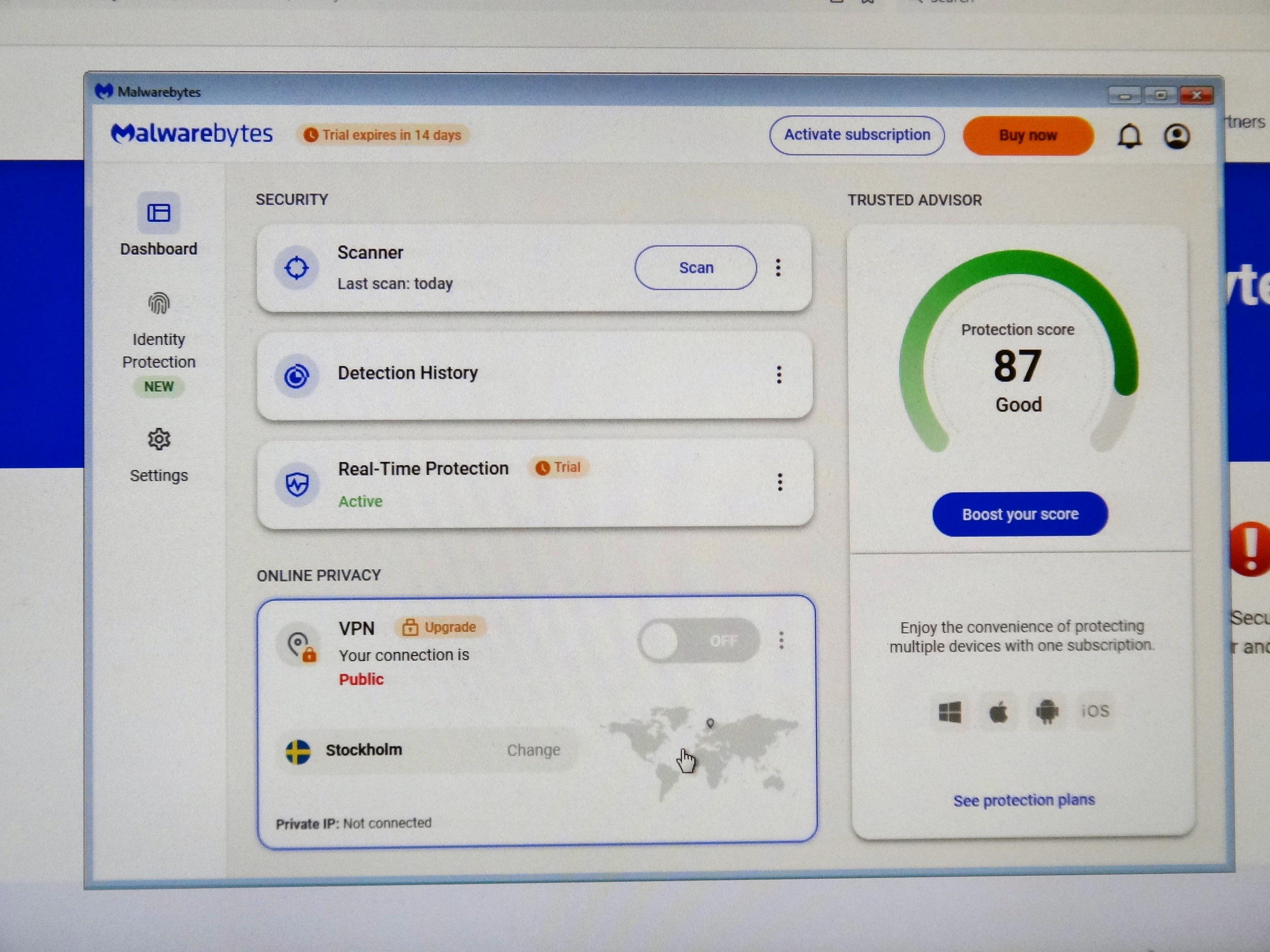1270x952 pixels.
Task: Click the Scan button
Action: tap(695, 267)
